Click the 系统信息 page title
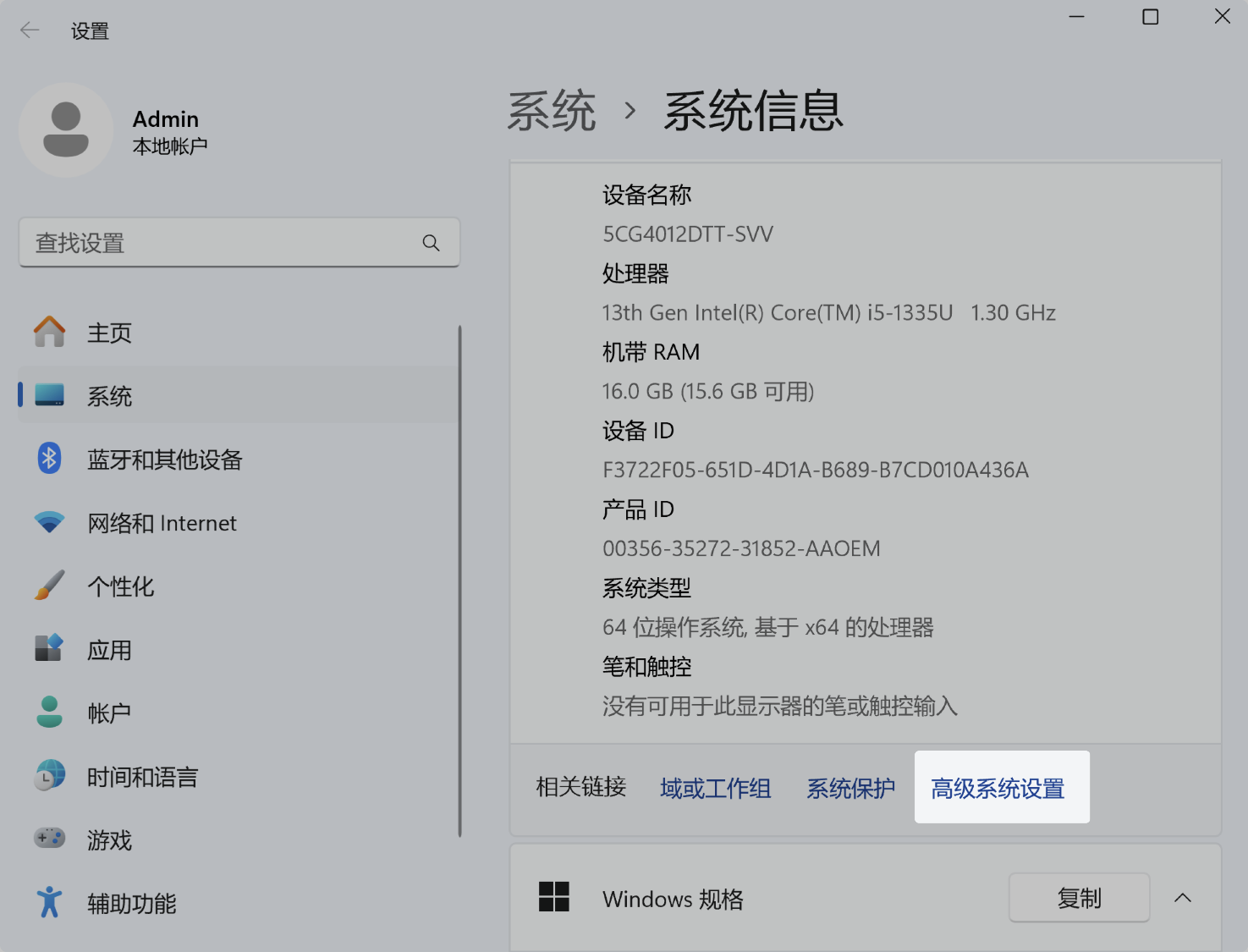1248x952 pixels. click(x=754, y=111)
